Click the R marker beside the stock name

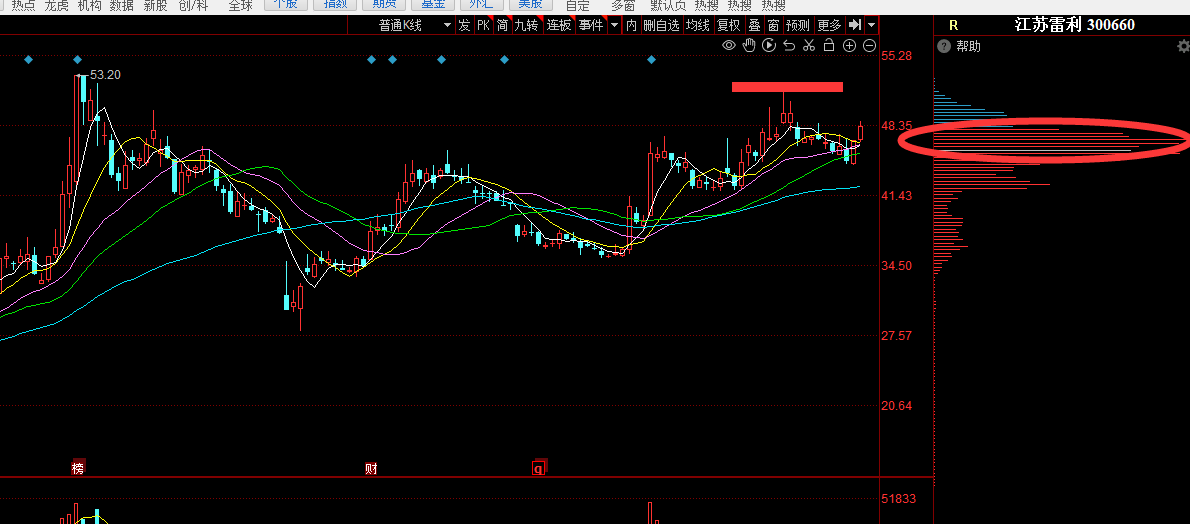point(954,25)
